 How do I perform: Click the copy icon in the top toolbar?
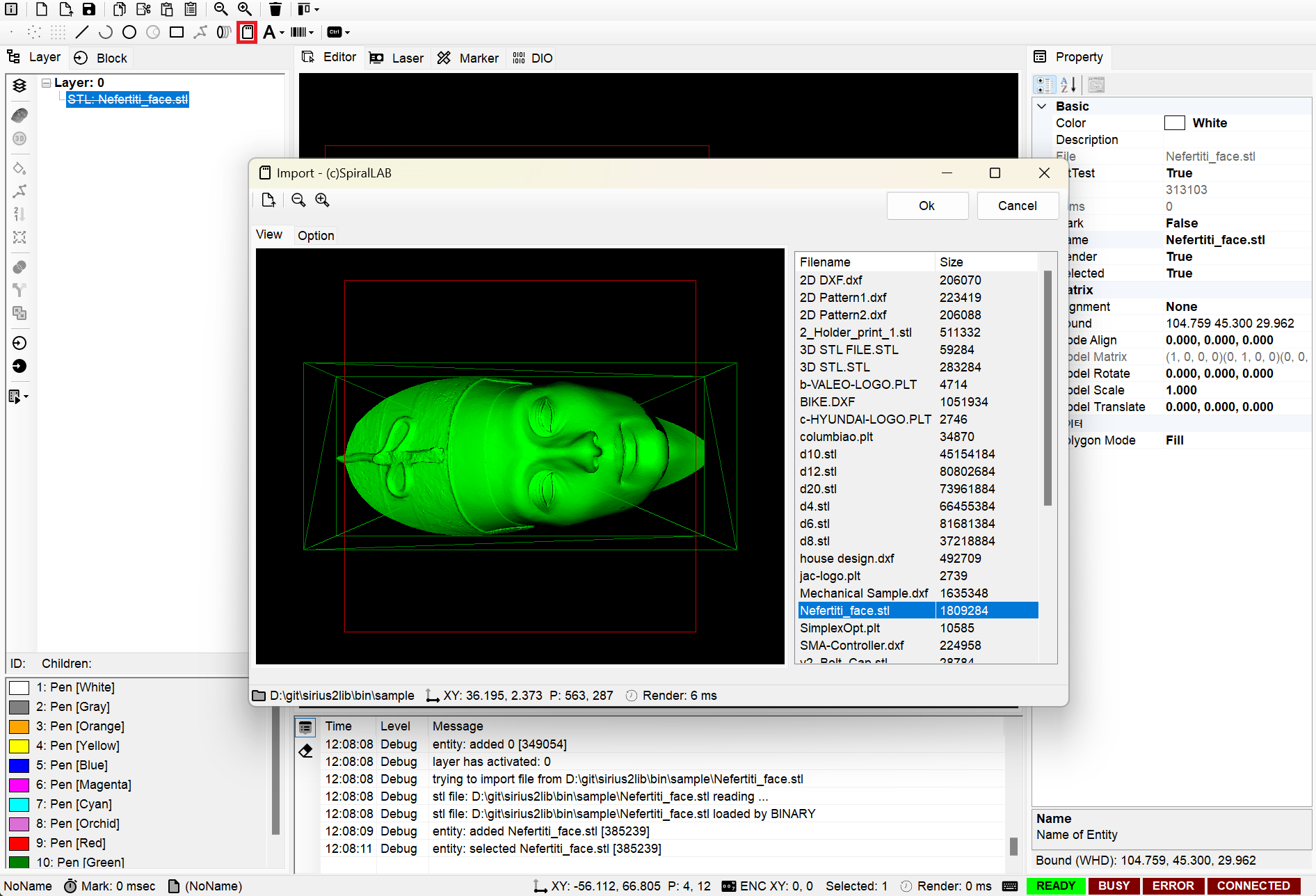click(120, 9)
